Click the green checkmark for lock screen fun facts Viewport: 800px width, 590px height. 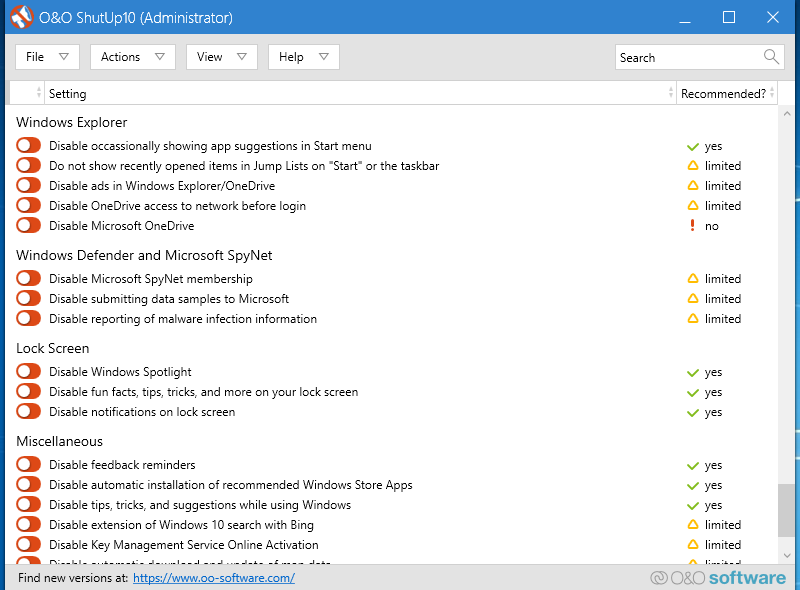point(692,392)
